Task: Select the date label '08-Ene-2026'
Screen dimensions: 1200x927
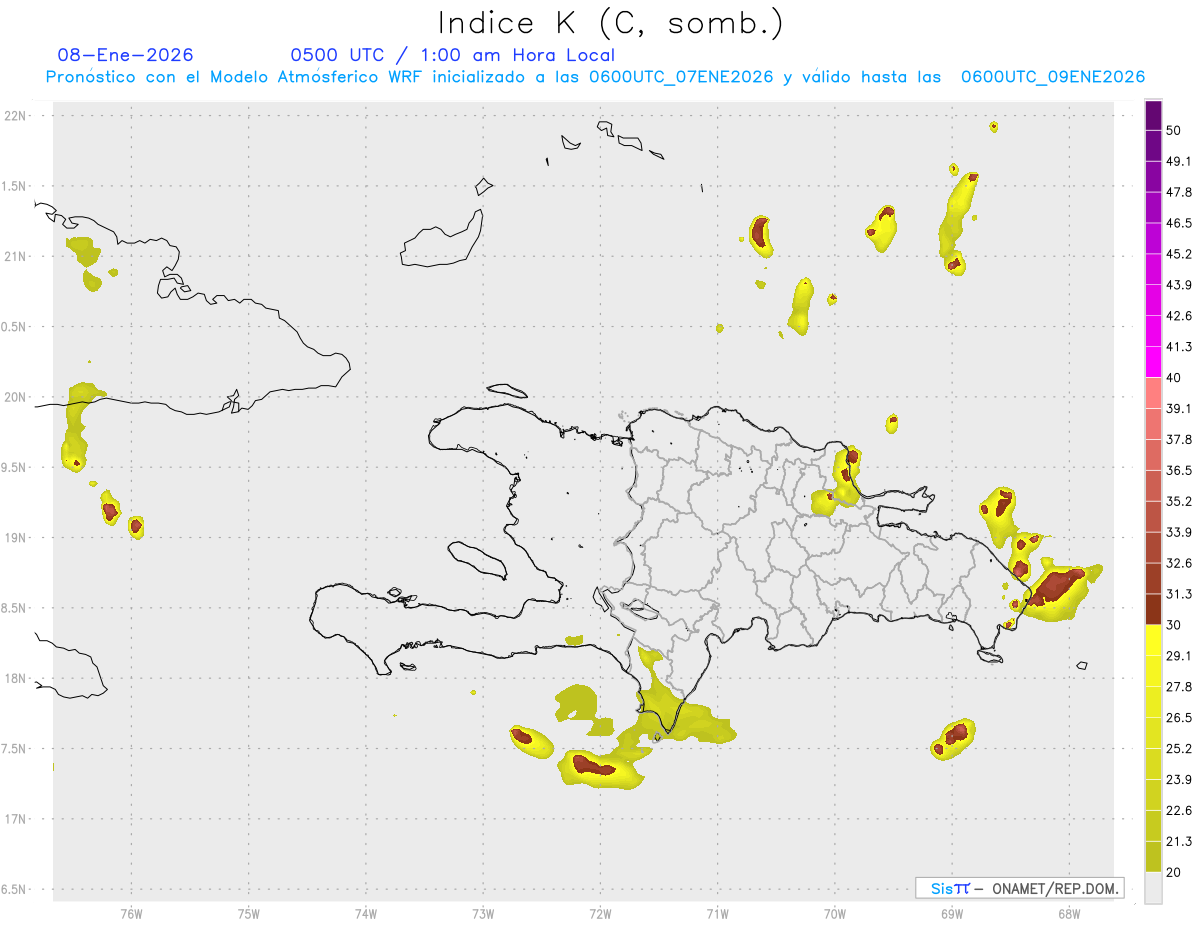Action: tap(126, 55)
